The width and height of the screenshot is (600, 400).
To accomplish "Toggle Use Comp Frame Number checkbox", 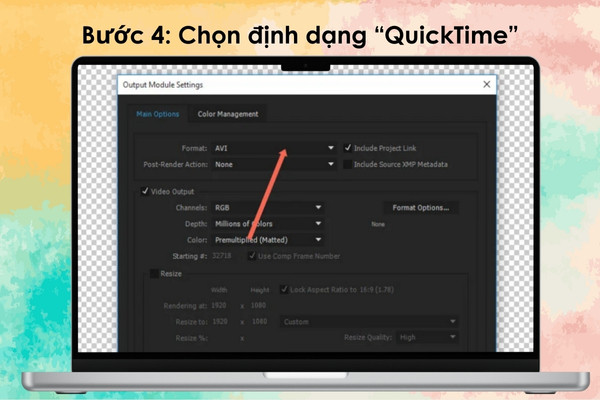I will tap(252, 256).
